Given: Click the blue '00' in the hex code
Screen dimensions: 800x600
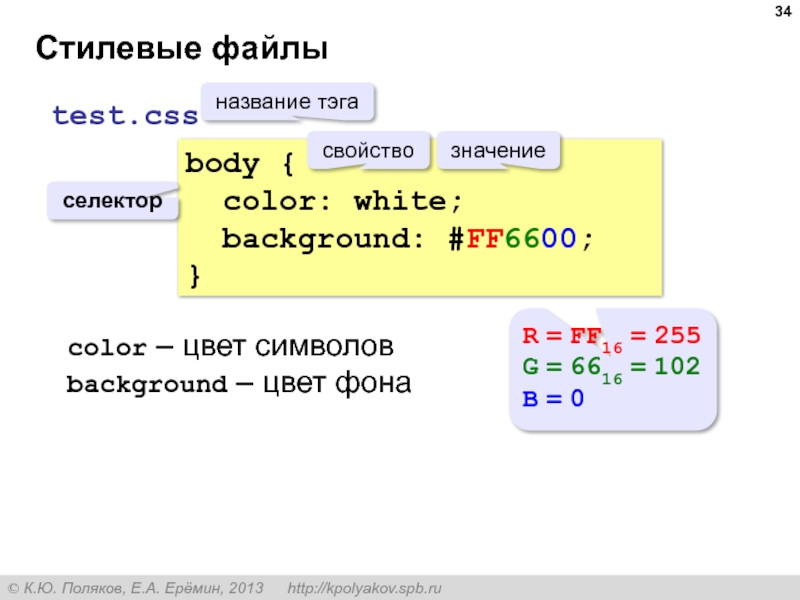Looking at the screenshot, I should pyautogui.click(x=559, y=238).
